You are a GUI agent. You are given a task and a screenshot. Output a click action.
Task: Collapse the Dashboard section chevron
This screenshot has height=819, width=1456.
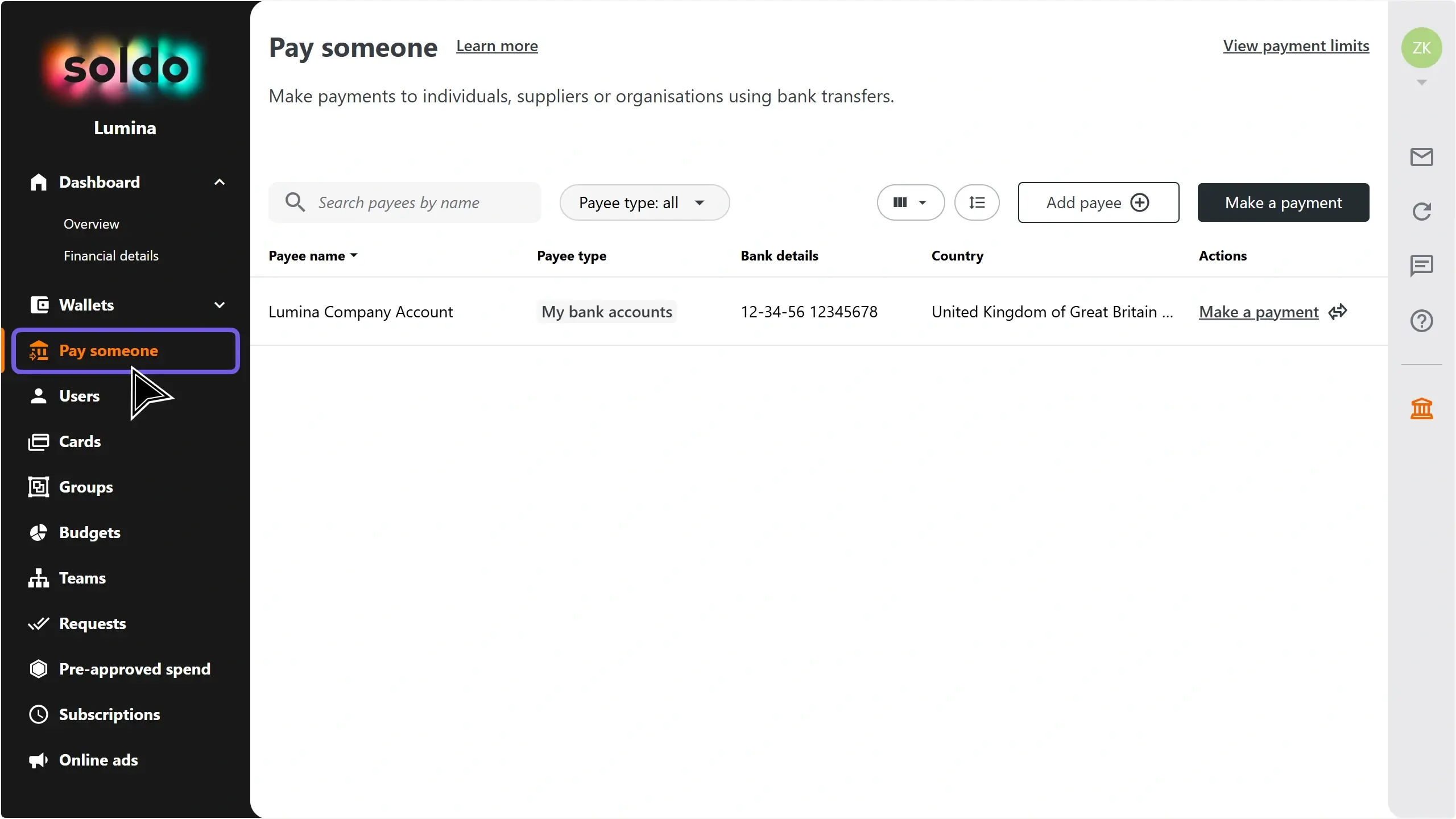[x=220, y=182]
